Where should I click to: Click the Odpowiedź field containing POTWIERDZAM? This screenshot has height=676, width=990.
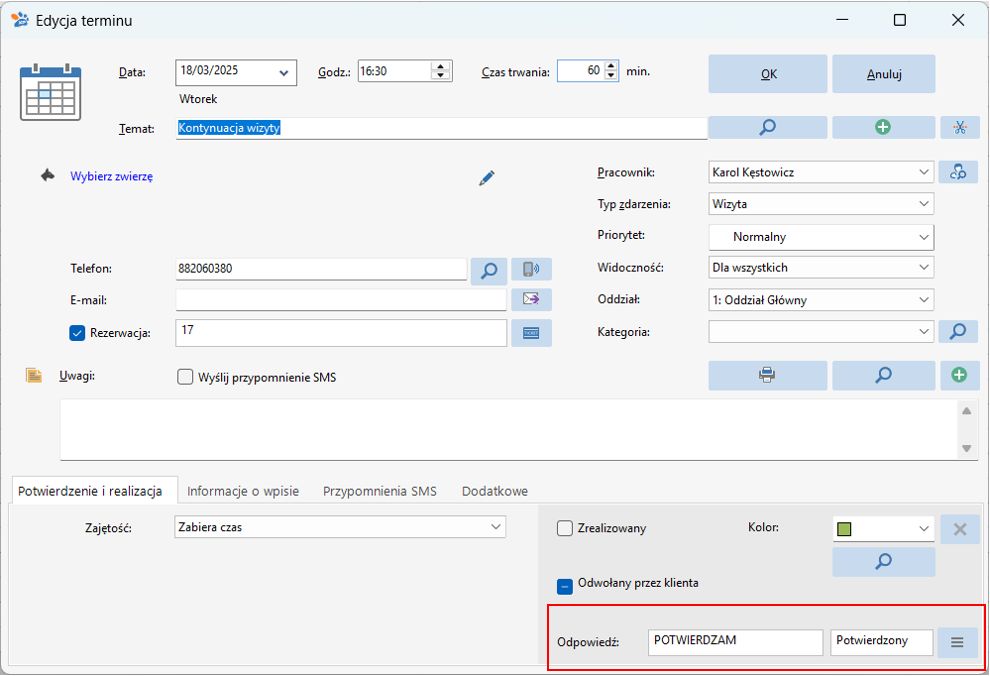tap(736, 643)
